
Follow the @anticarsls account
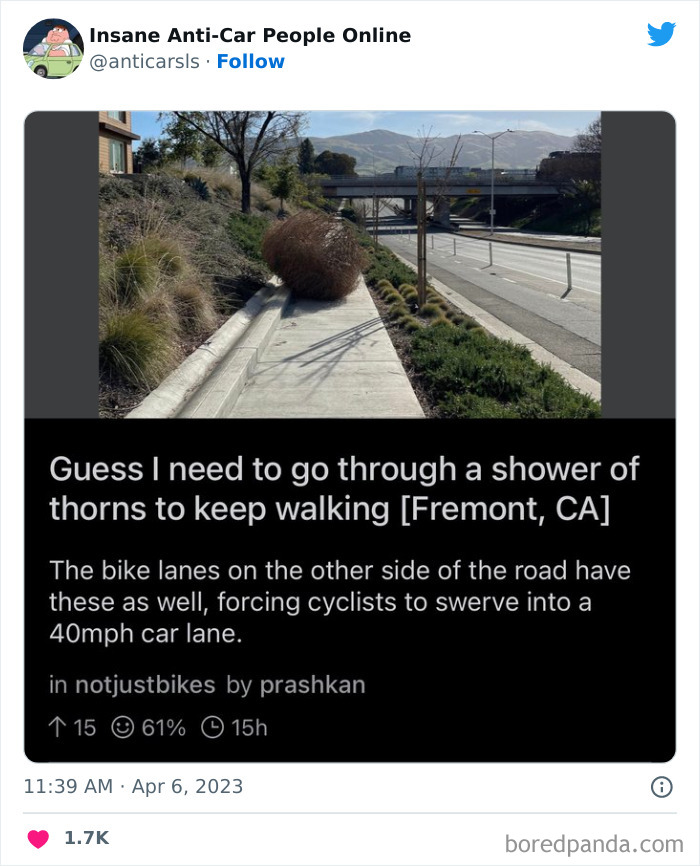[x=251, y=61]
